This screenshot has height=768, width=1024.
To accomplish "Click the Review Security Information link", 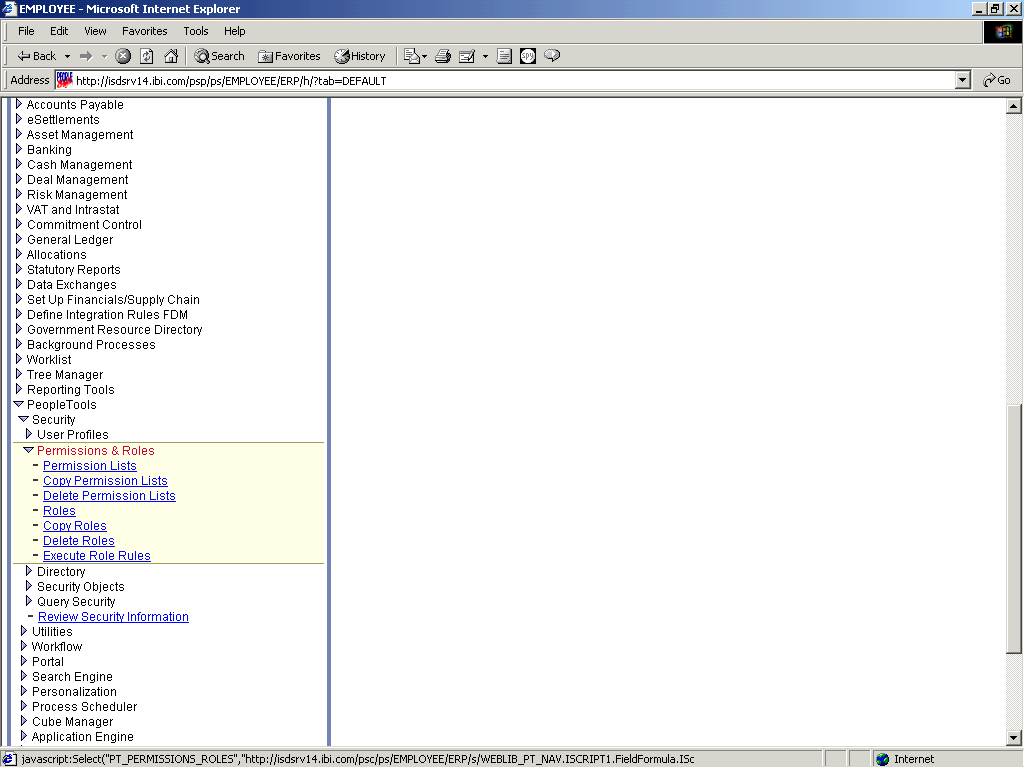I will (x=113, y=616).
